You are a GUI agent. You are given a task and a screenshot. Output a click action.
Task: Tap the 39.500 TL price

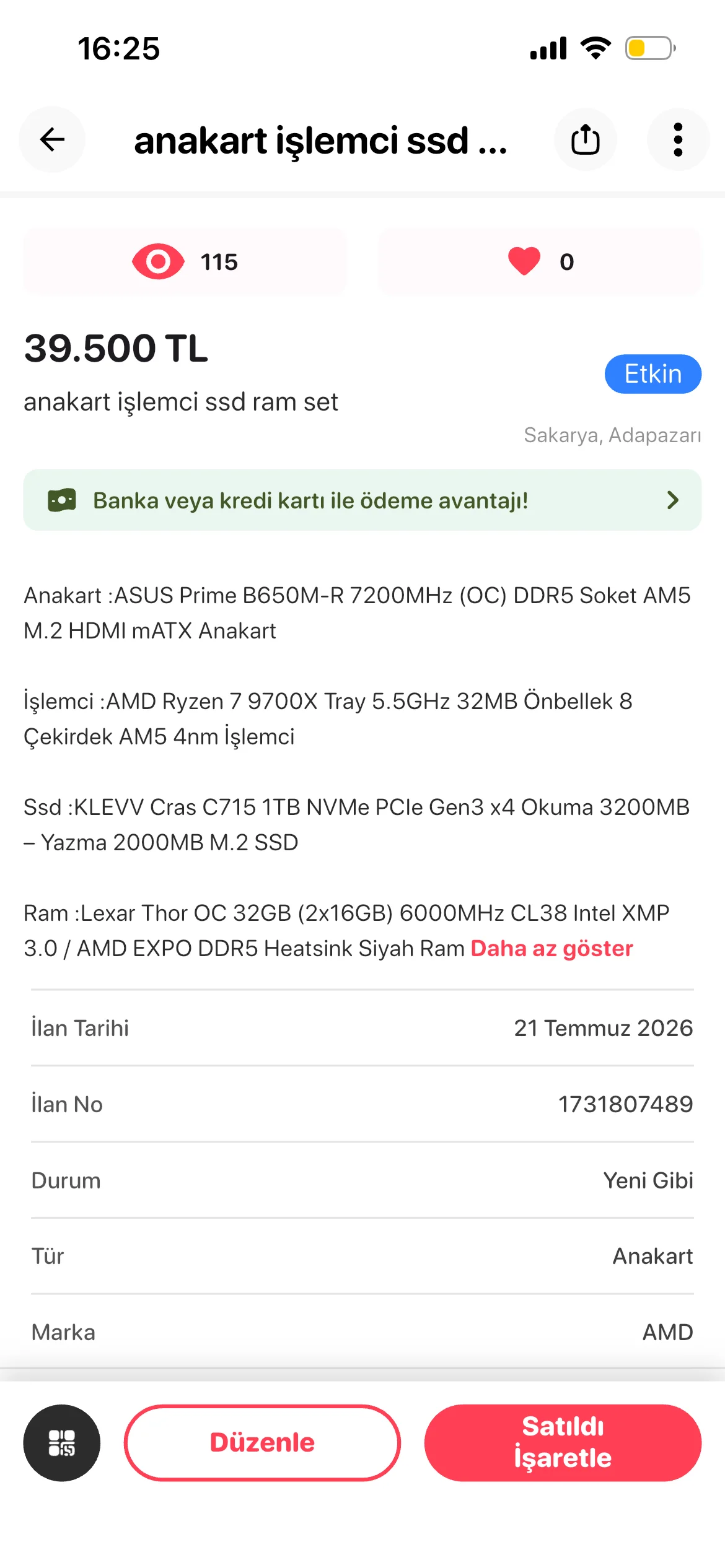(116, 348)
